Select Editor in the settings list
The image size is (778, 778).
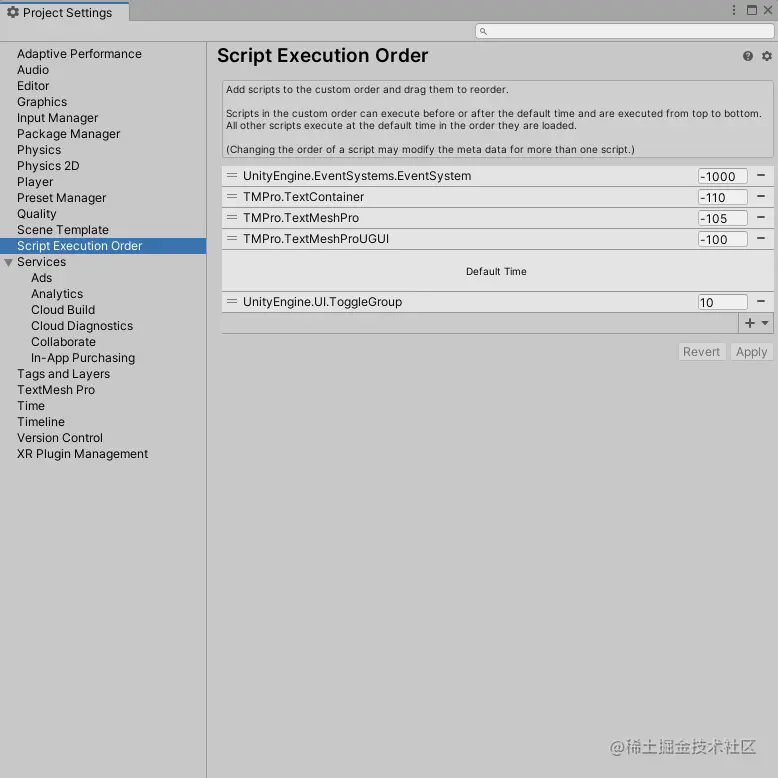click(33, 85)
